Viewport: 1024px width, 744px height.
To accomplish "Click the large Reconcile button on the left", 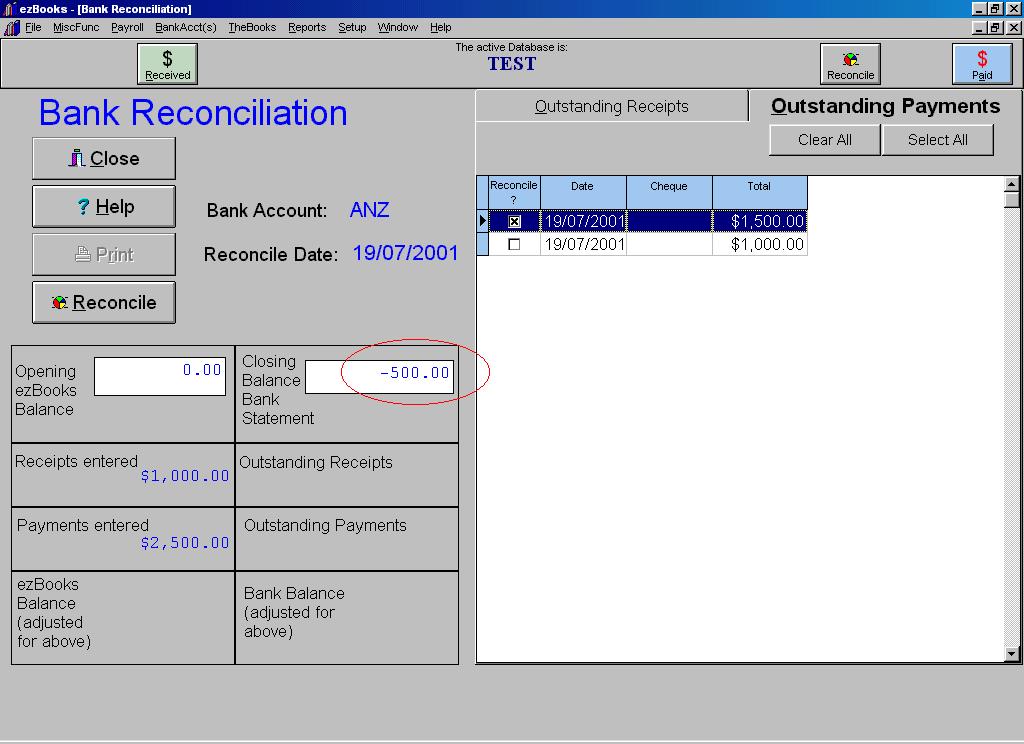I will pos(104,302).
